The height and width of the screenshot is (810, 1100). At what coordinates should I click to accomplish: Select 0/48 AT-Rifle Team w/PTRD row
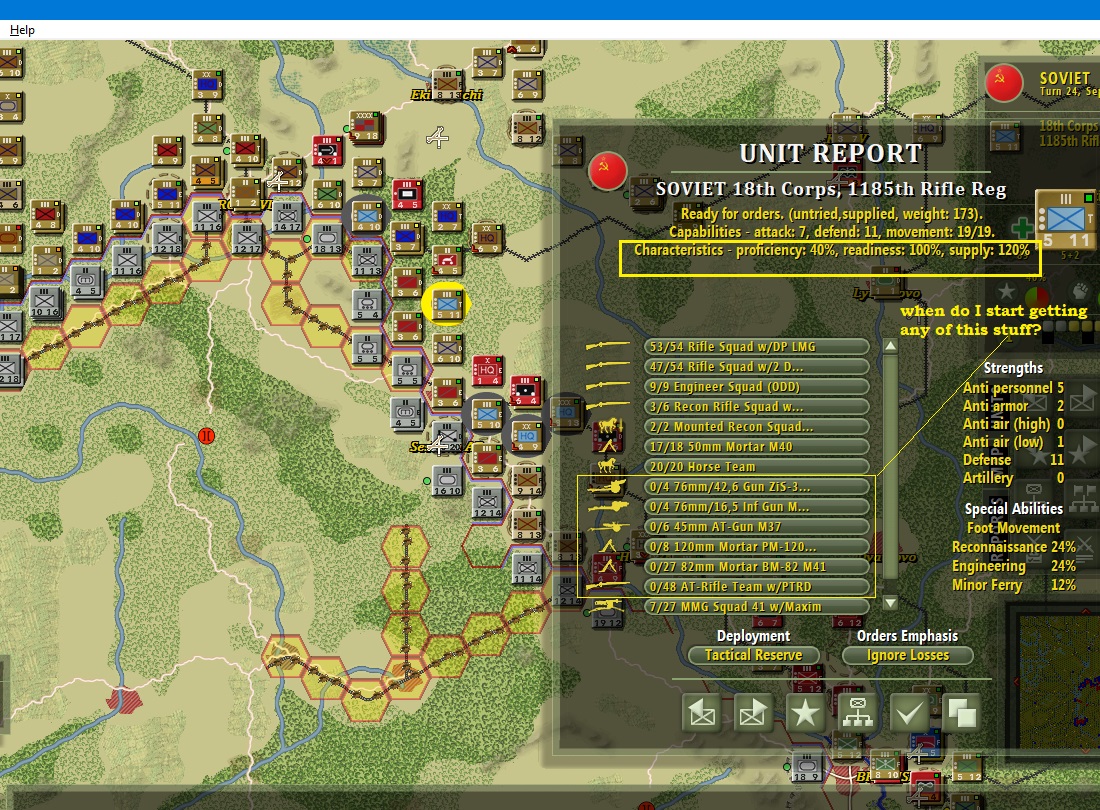tap(757, 586)
